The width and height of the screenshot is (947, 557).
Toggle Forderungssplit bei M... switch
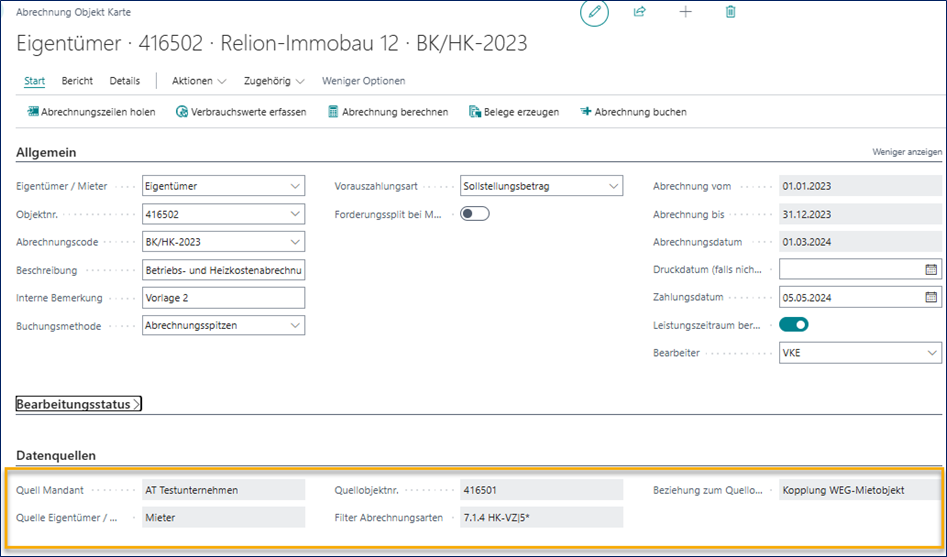tap(475, 214)
